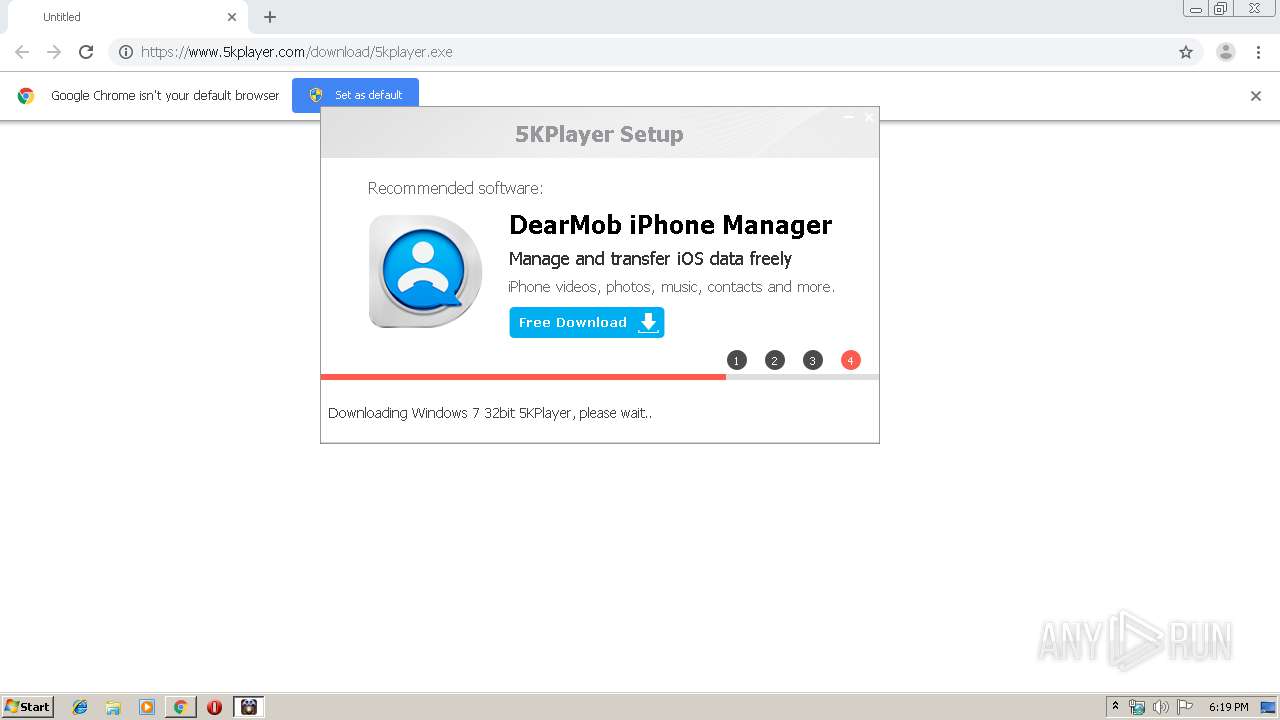The image size is (1280, 720).
Task: Close the 5KPlayer Setup window
Action: (869, 117)
